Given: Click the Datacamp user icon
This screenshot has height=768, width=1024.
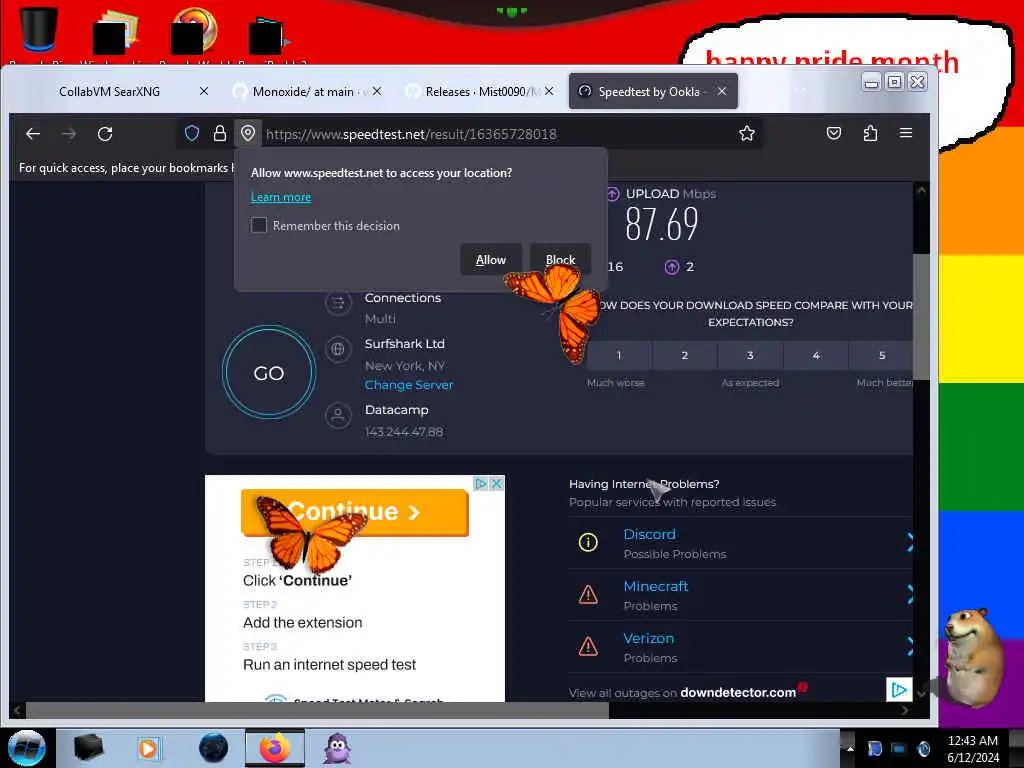Looking at the screenshot, I should 338,415.
